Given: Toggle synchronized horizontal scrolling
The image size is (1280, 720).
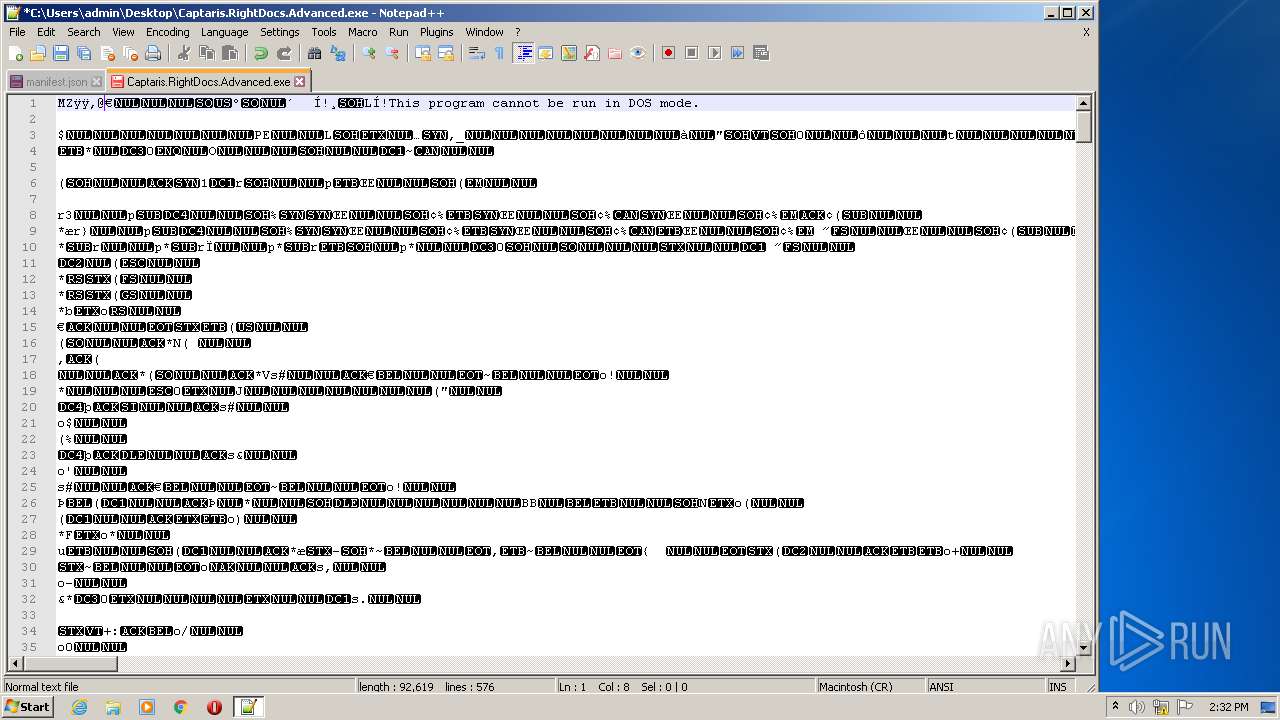Looking at the screenshot, I should click(446, 53).
